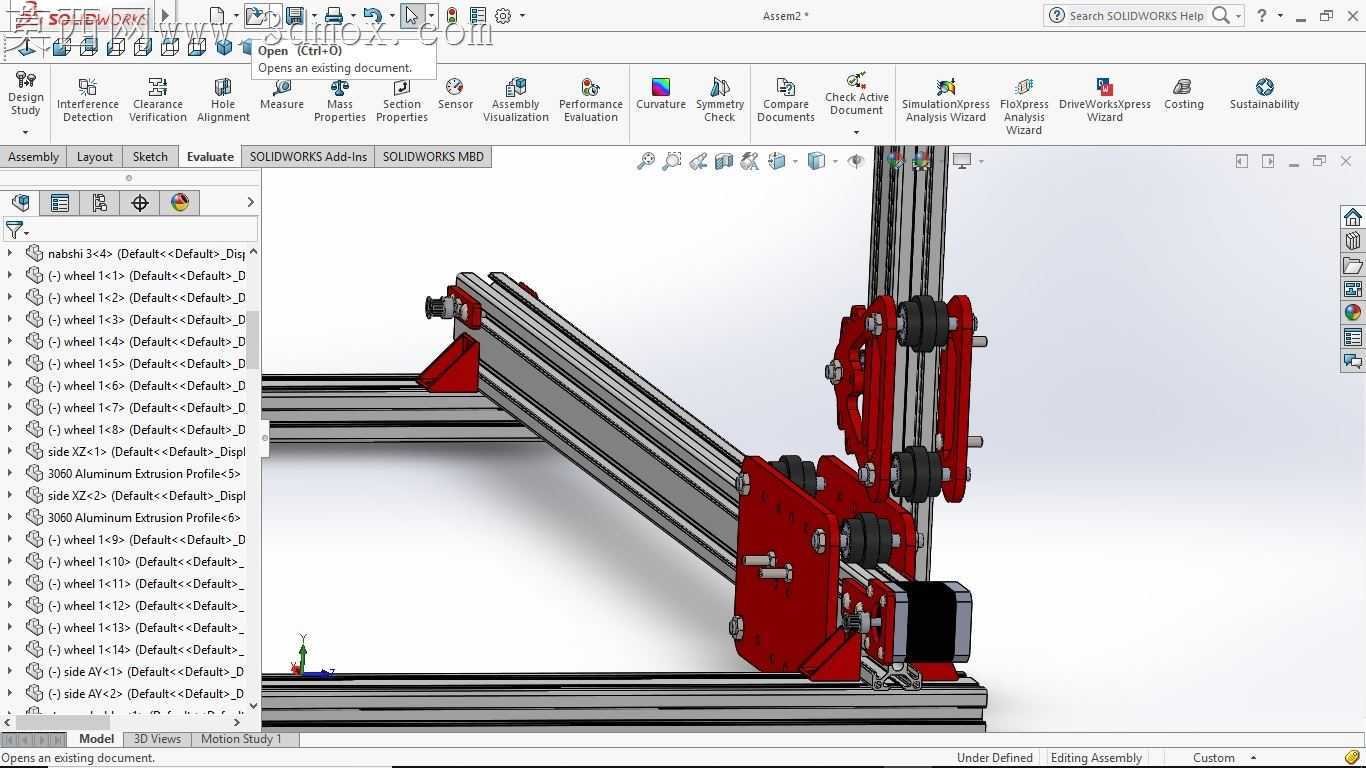Select 3060 Aluminum Extrusion Profile<6> item
This screenshot has height=768, width=1366.
(x=144, y=517)
